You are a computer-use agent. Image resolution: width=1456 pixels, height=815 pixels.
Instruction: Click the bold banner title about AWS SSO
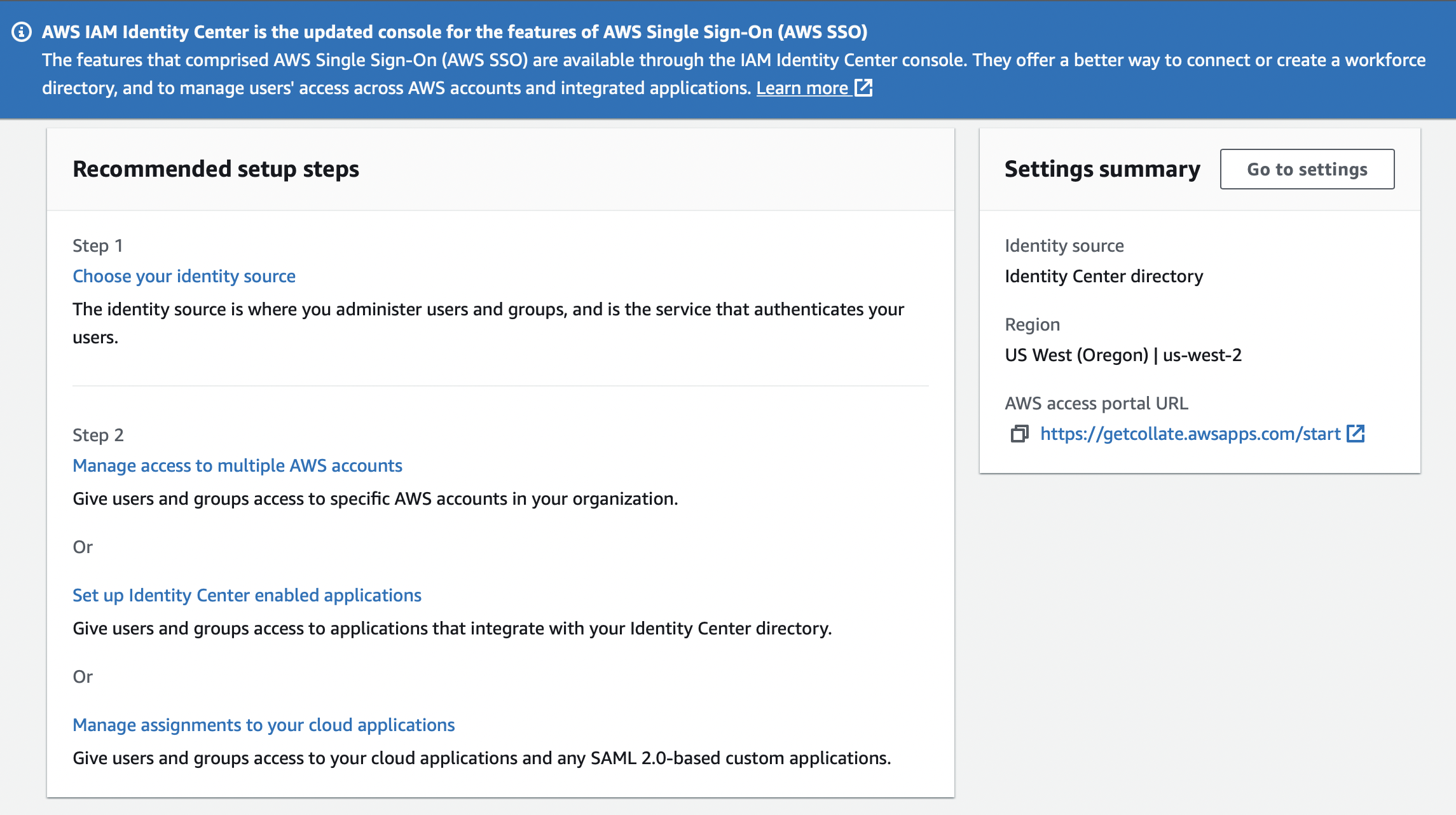coord(454,32)
